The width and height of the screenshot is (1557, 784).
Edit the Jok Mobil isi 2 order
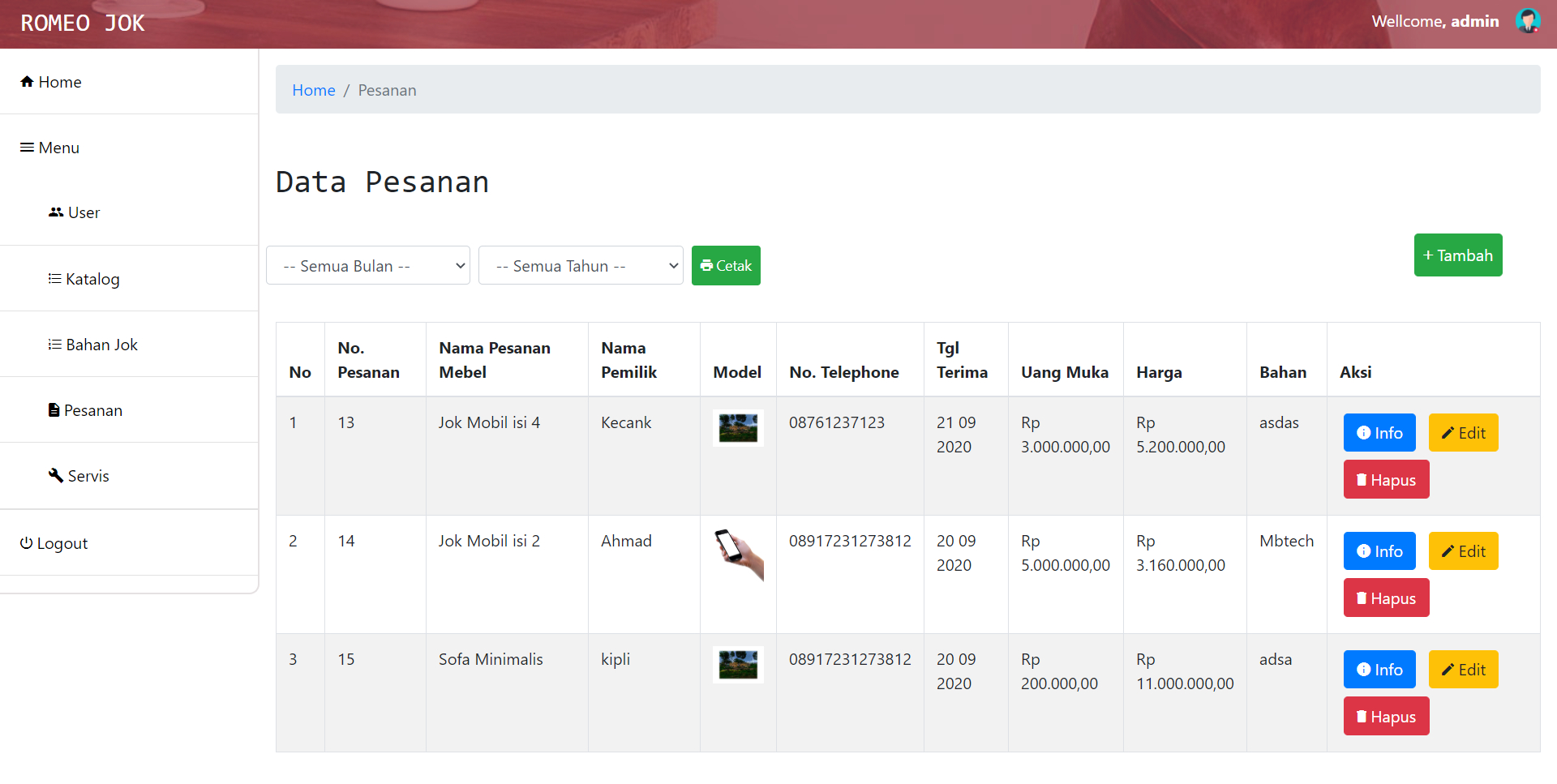click(1463, 551)
